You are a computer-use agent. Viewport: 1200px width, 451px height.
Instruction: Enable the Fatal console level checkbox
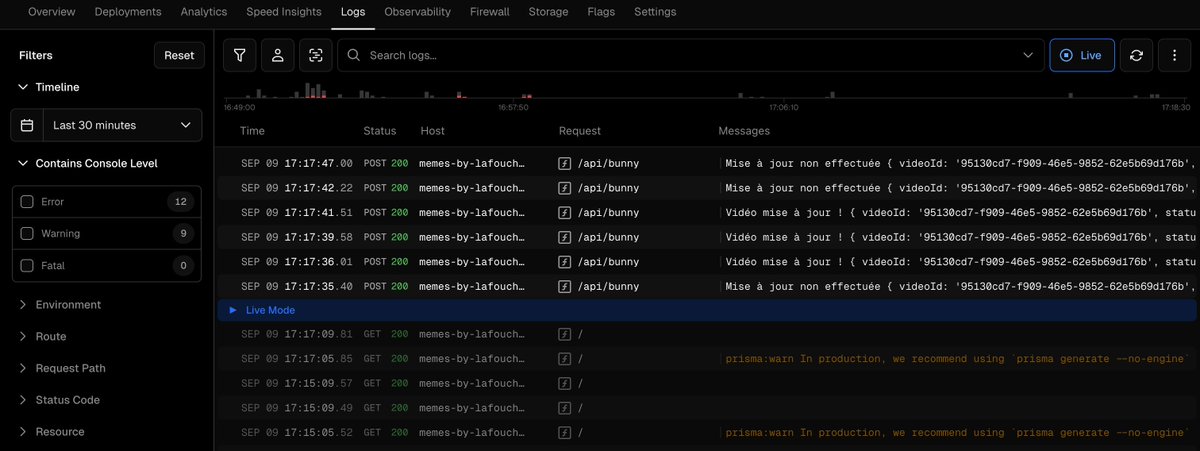click(27, 266)
